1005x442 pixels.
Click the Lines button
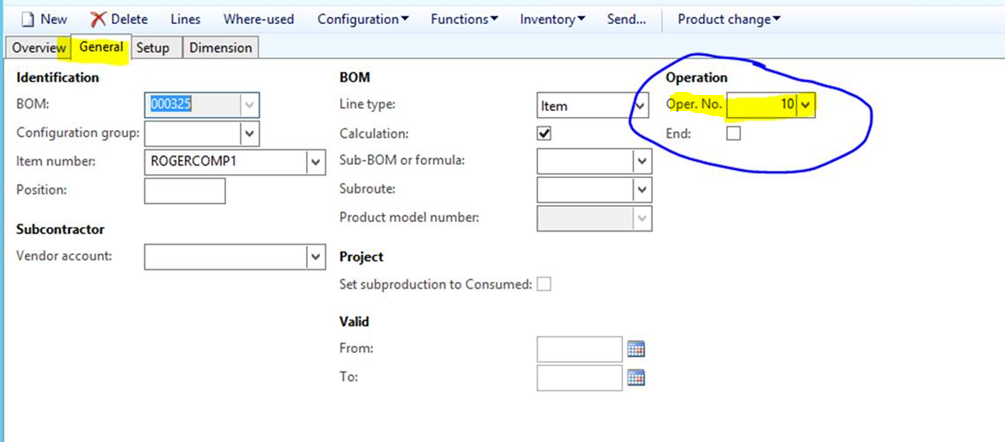[x=185, y=19]
